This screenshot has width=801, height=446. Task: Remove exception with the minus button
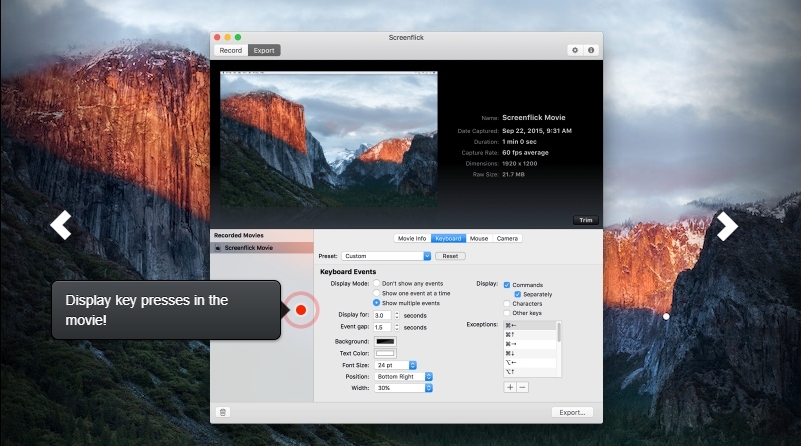coord(522,387)
